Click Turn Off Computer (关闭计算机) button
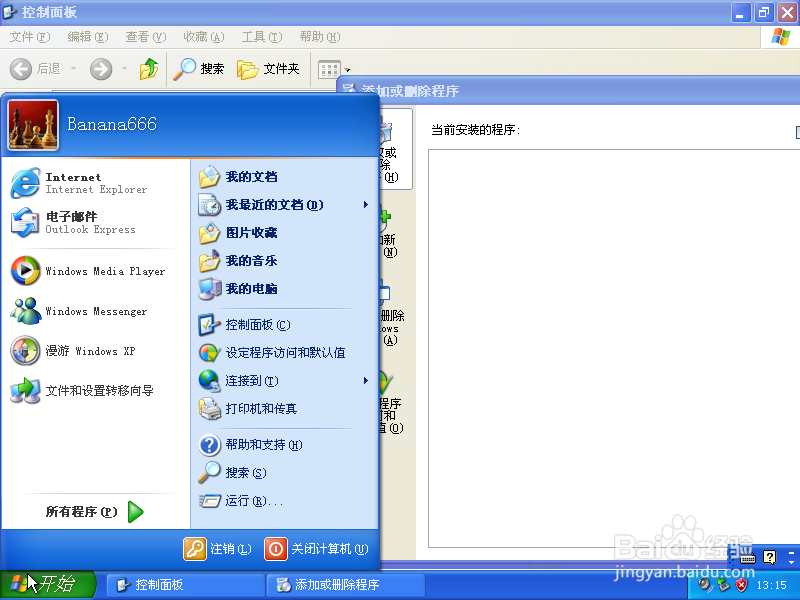 pos(316,549)
